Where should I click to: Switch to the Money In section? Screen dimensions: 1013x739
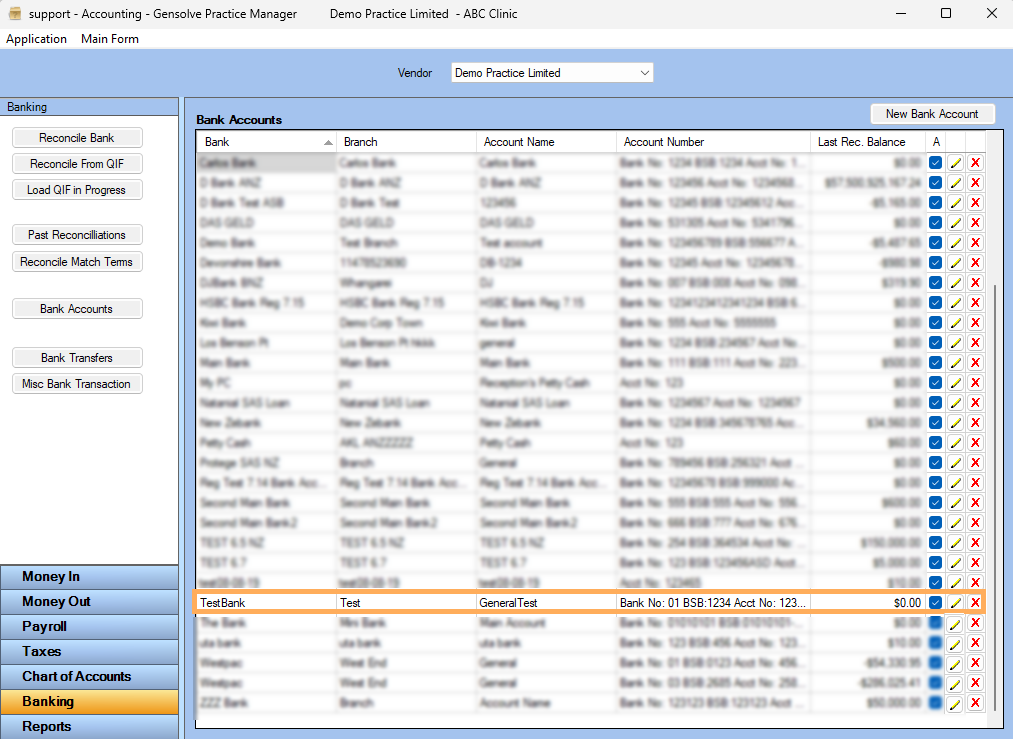89,577
